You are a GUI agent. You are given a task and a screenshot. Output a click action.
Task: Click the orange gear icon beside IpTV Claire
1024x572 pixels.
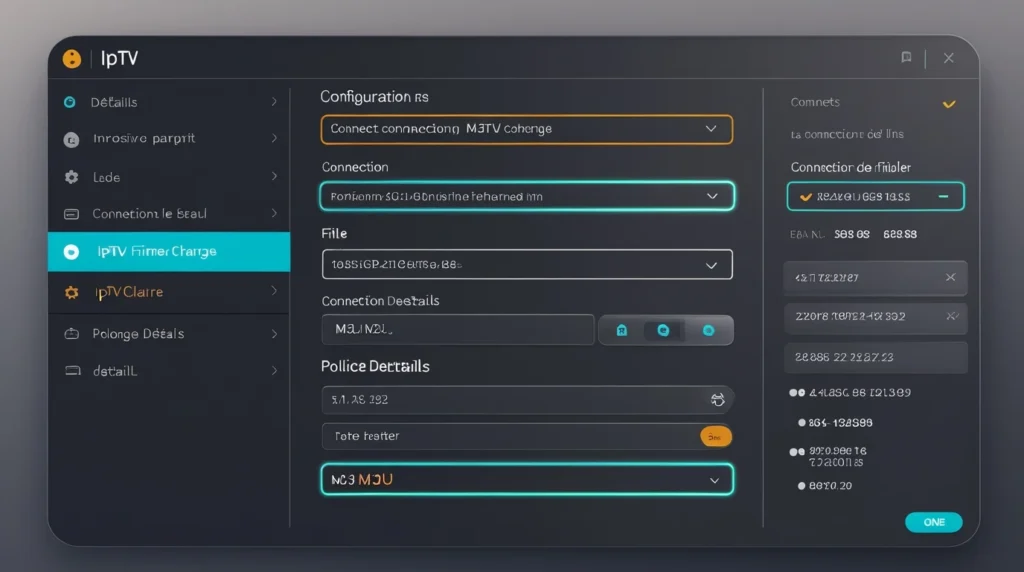[x=71, y=293]
